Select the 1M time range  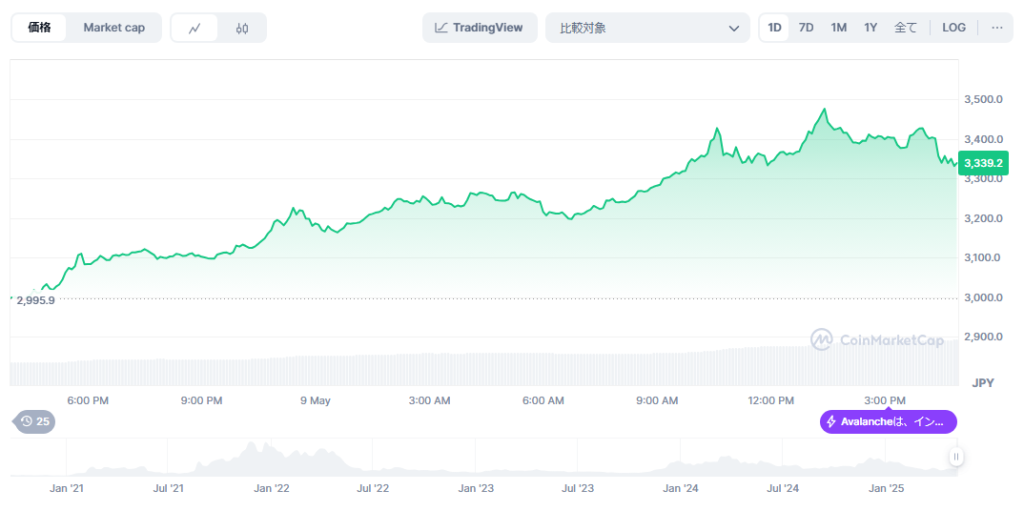pos(838,28)
